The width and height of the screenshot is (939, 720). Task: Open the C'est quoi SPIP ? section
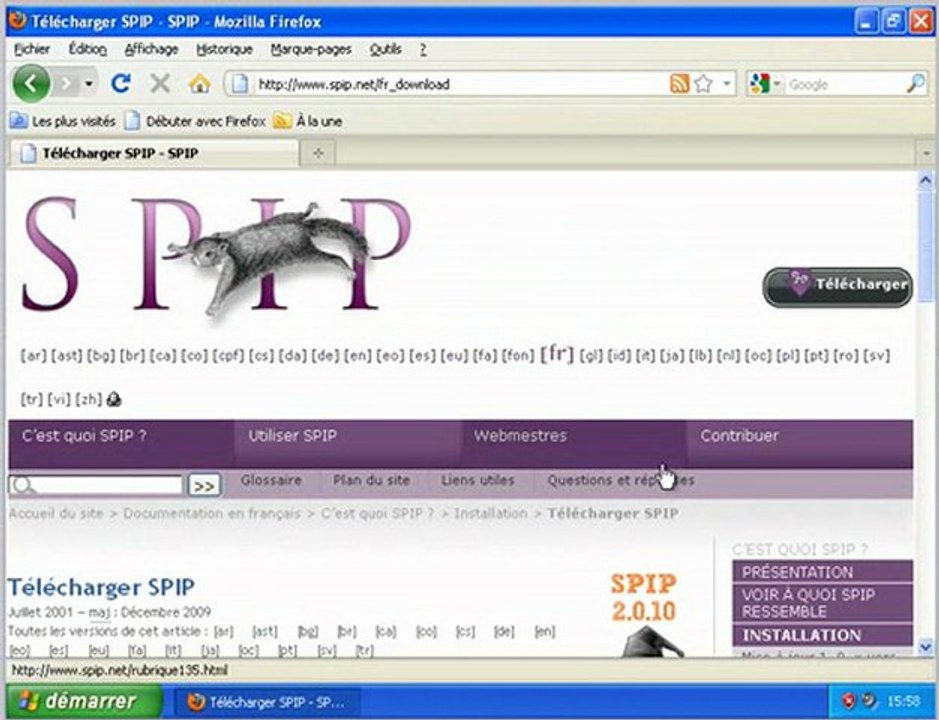(x=120, y=444)
